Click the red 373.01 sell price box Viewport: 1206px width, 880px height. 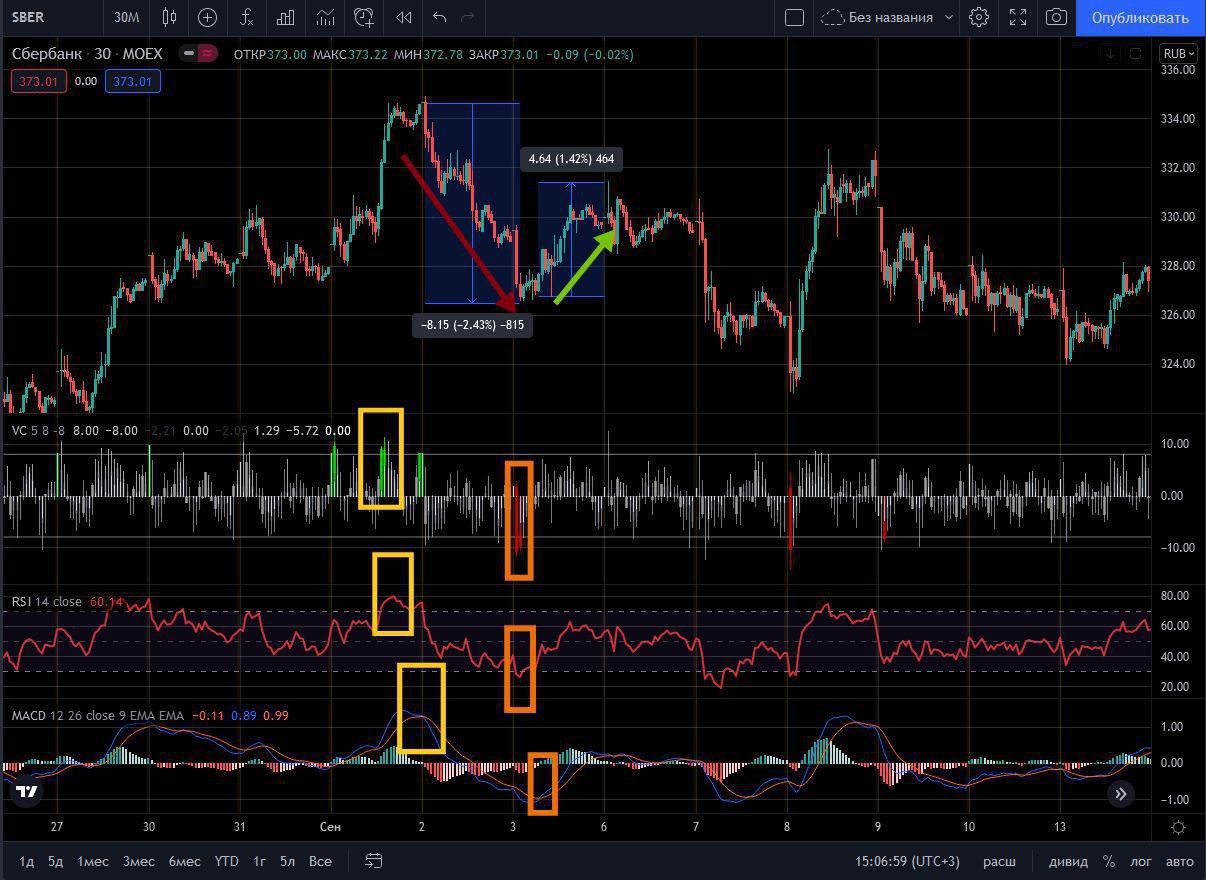pyautogui.click(x=39, y=81)
